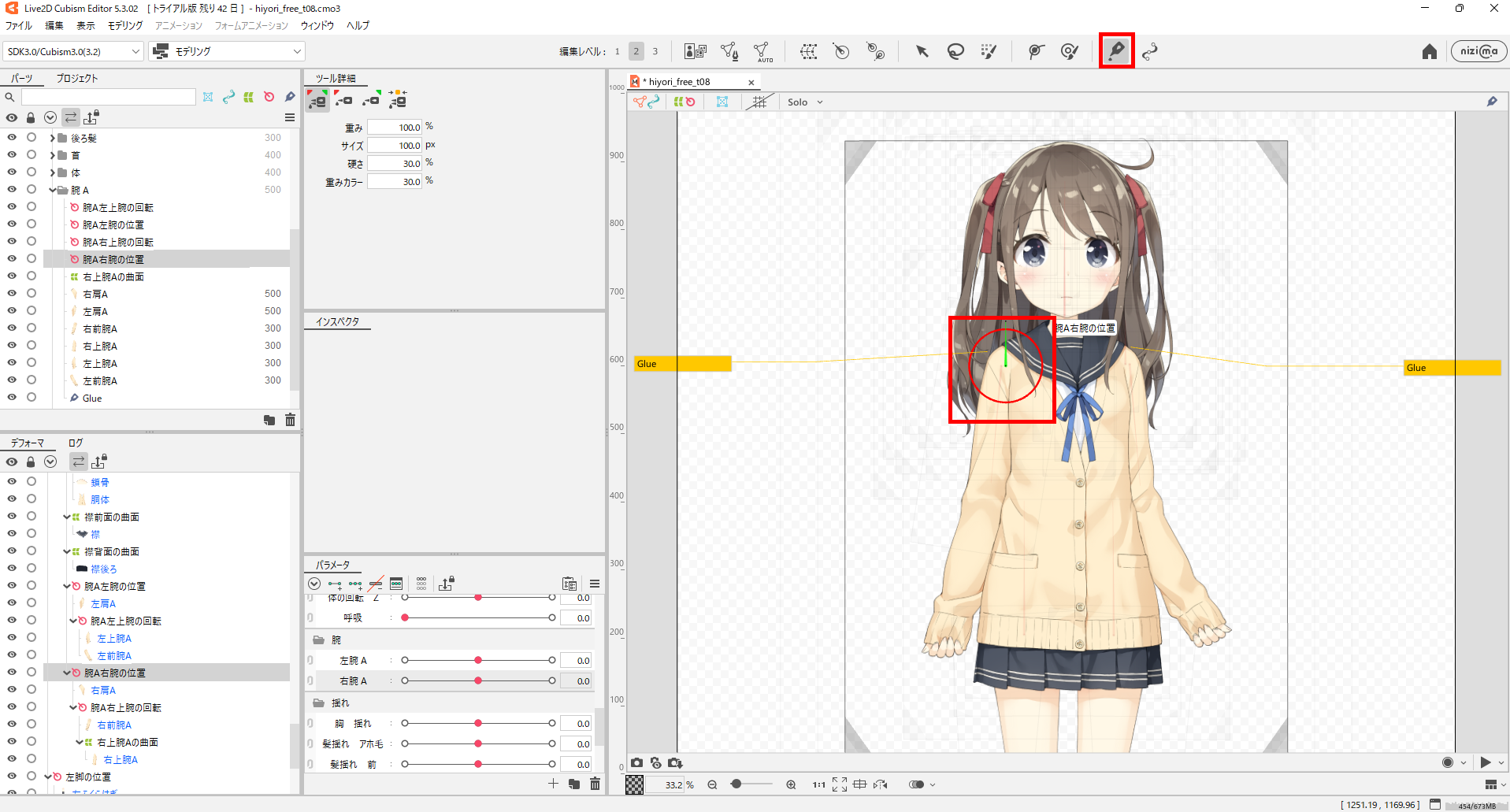Click the parts search input field
The height and width of the screenshot is (812, 1510).
109,97
